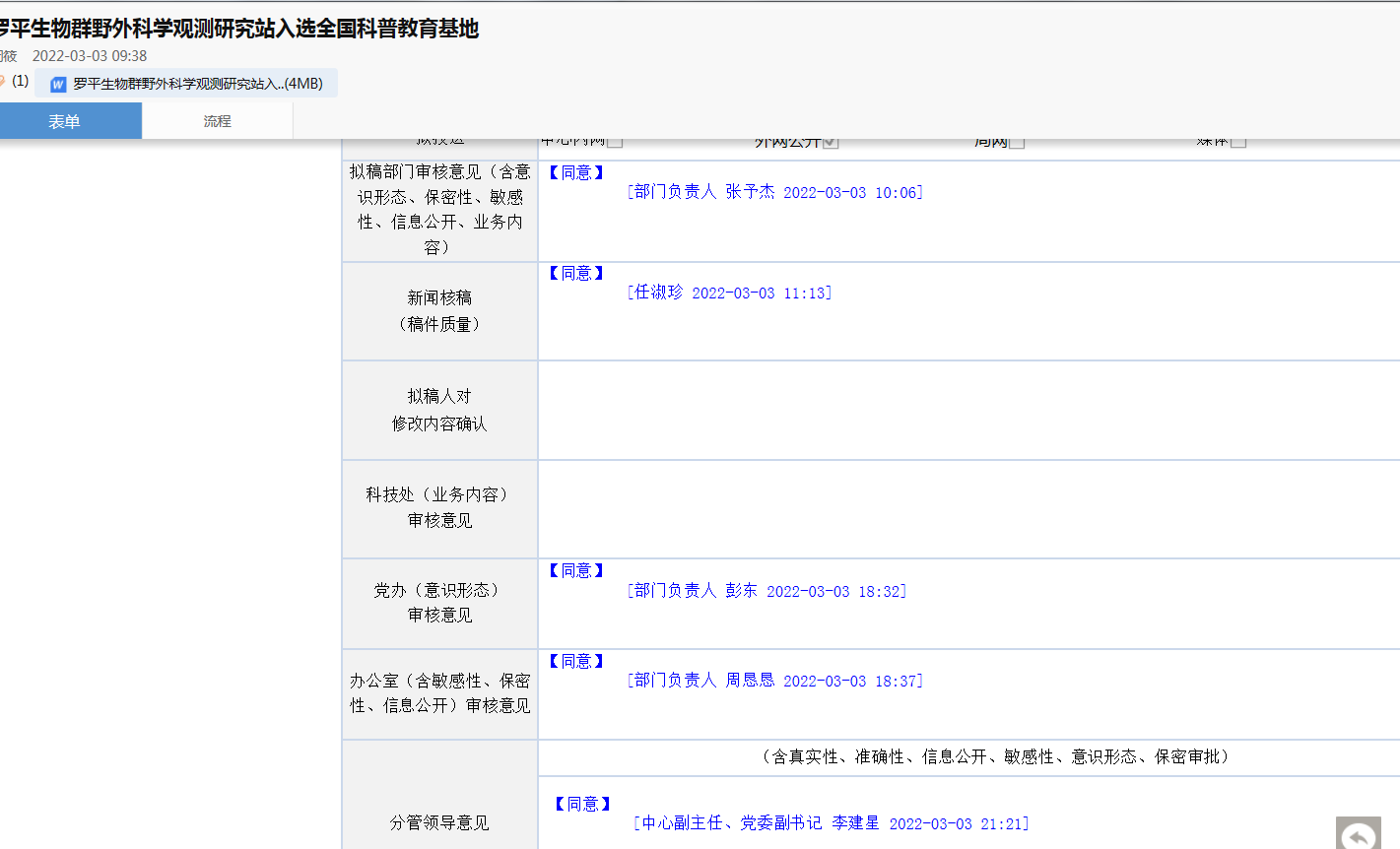Click the back arrow icon at bottom right

pyautogui.click(x=1359, y=835)
